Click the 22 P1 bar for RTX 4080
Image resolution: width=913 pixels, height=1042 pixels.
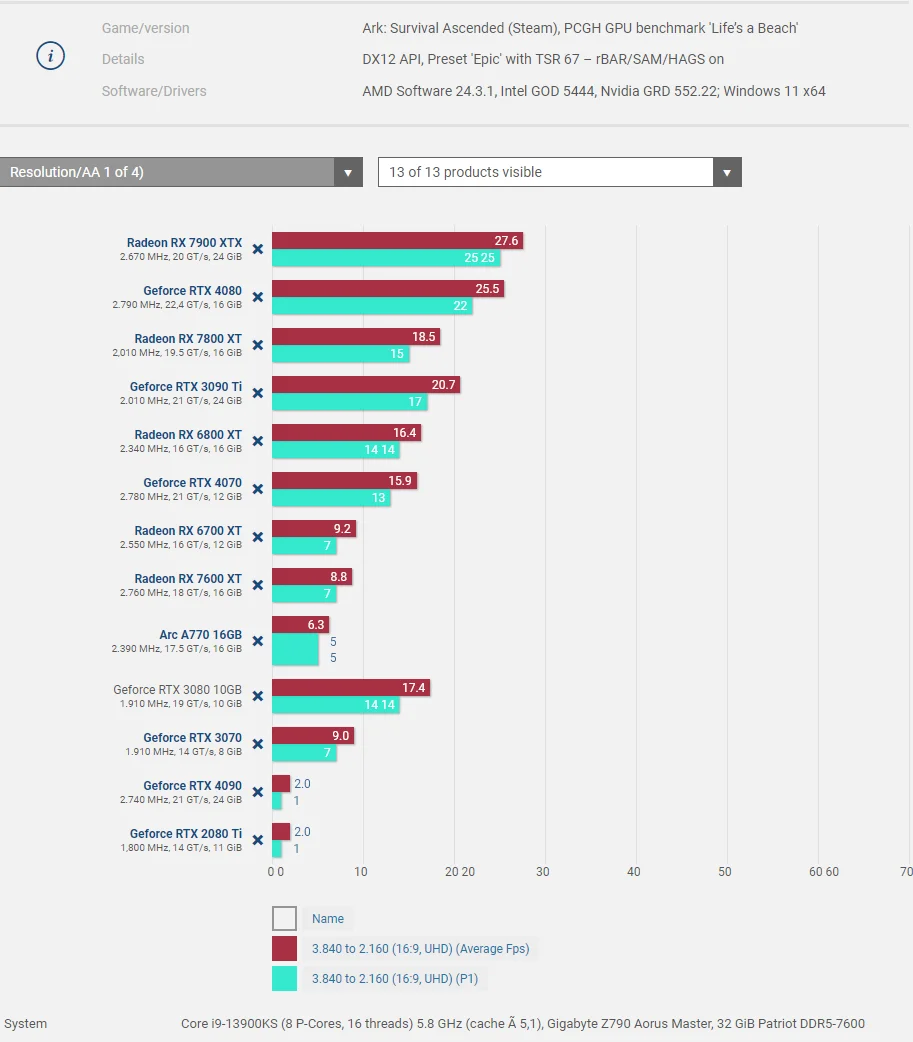(372, 306)
